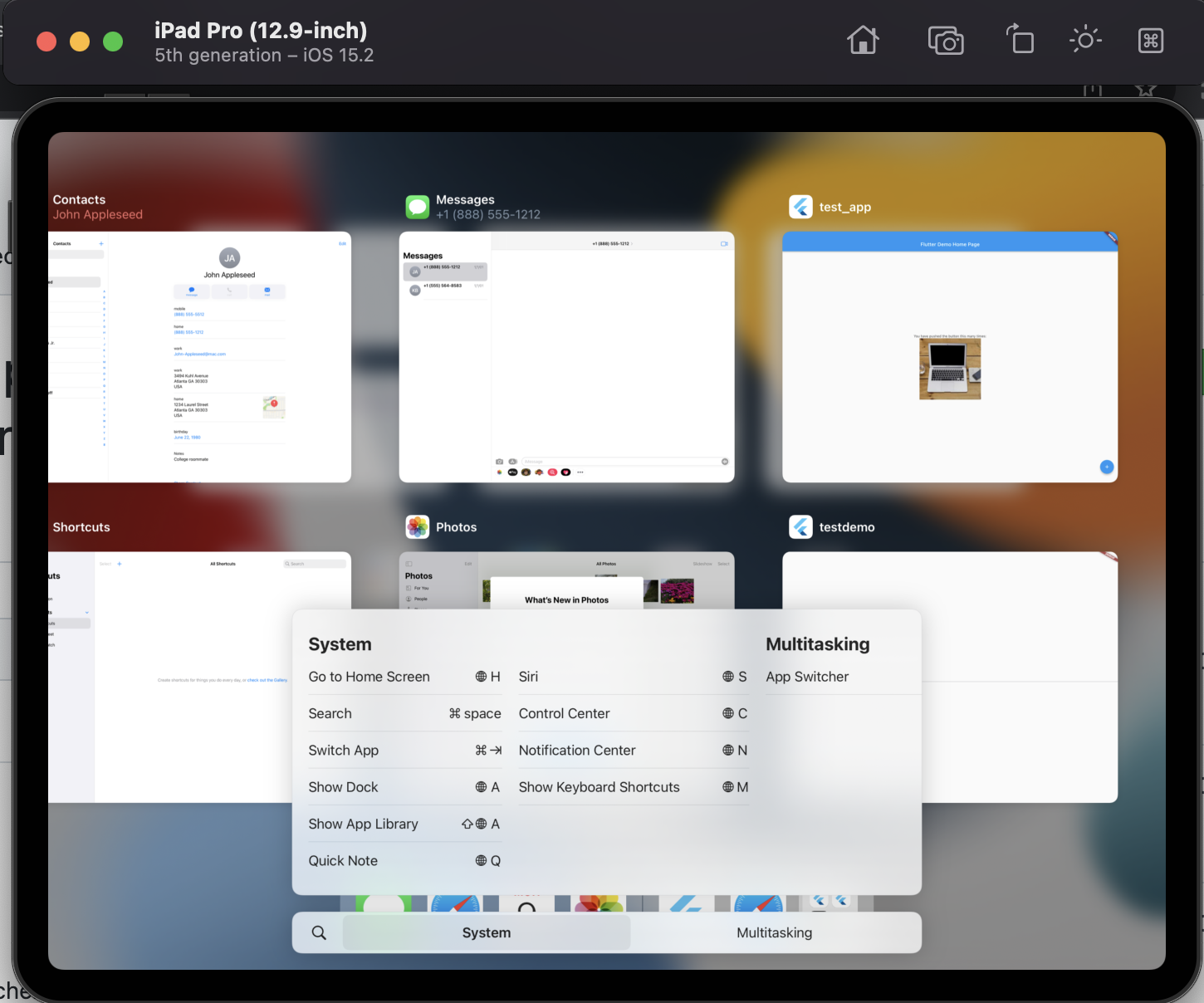Click the Photos app icon above its card
The image size is (1204, 1003).
417,526
